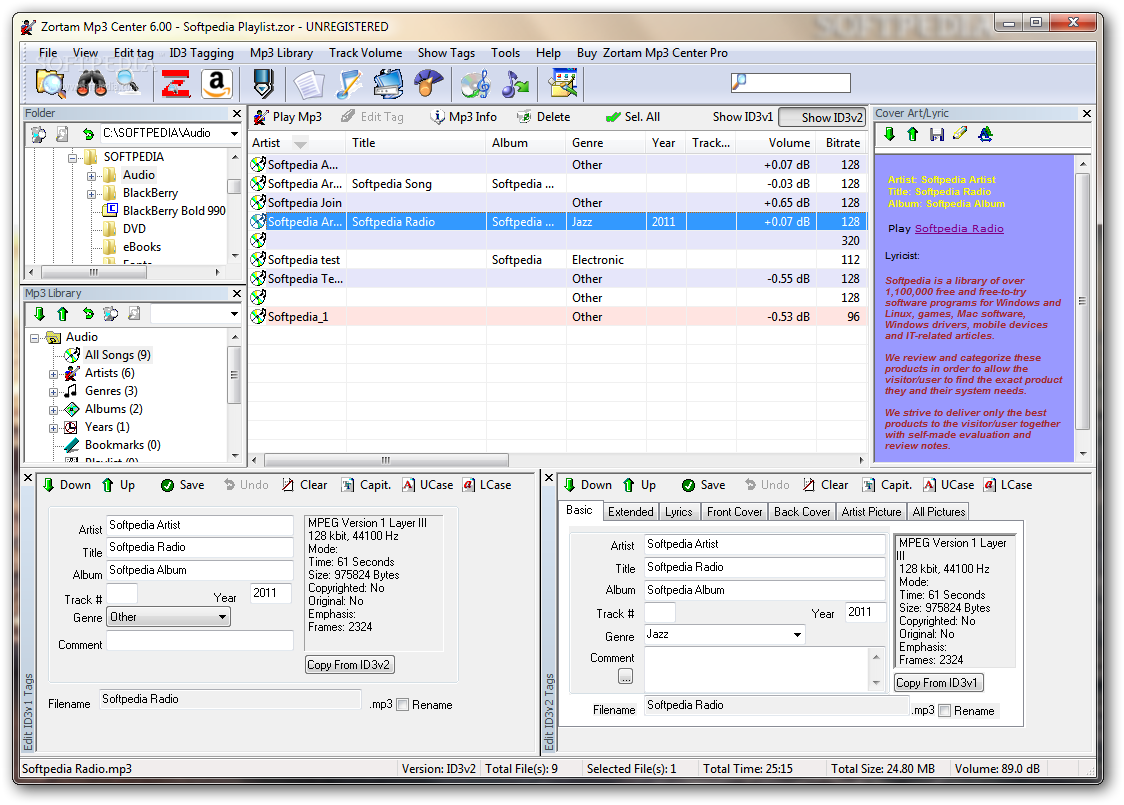The image size is (1124, 805).
Task: Select the eBooks folder
Action: [142, 247]
